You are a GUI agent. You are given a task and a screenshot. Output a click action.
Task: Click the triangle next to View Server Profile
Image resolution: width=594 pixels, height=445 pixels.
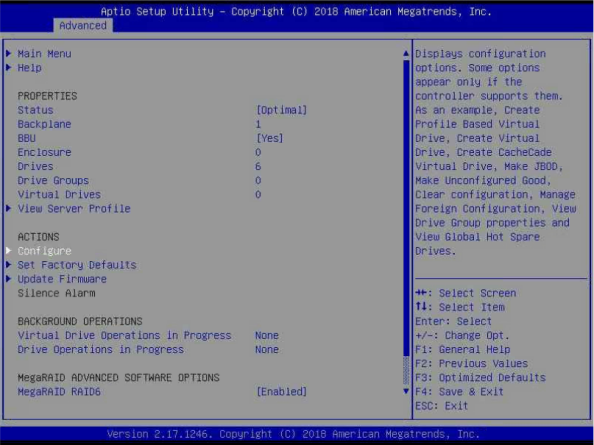coord(8,208)
